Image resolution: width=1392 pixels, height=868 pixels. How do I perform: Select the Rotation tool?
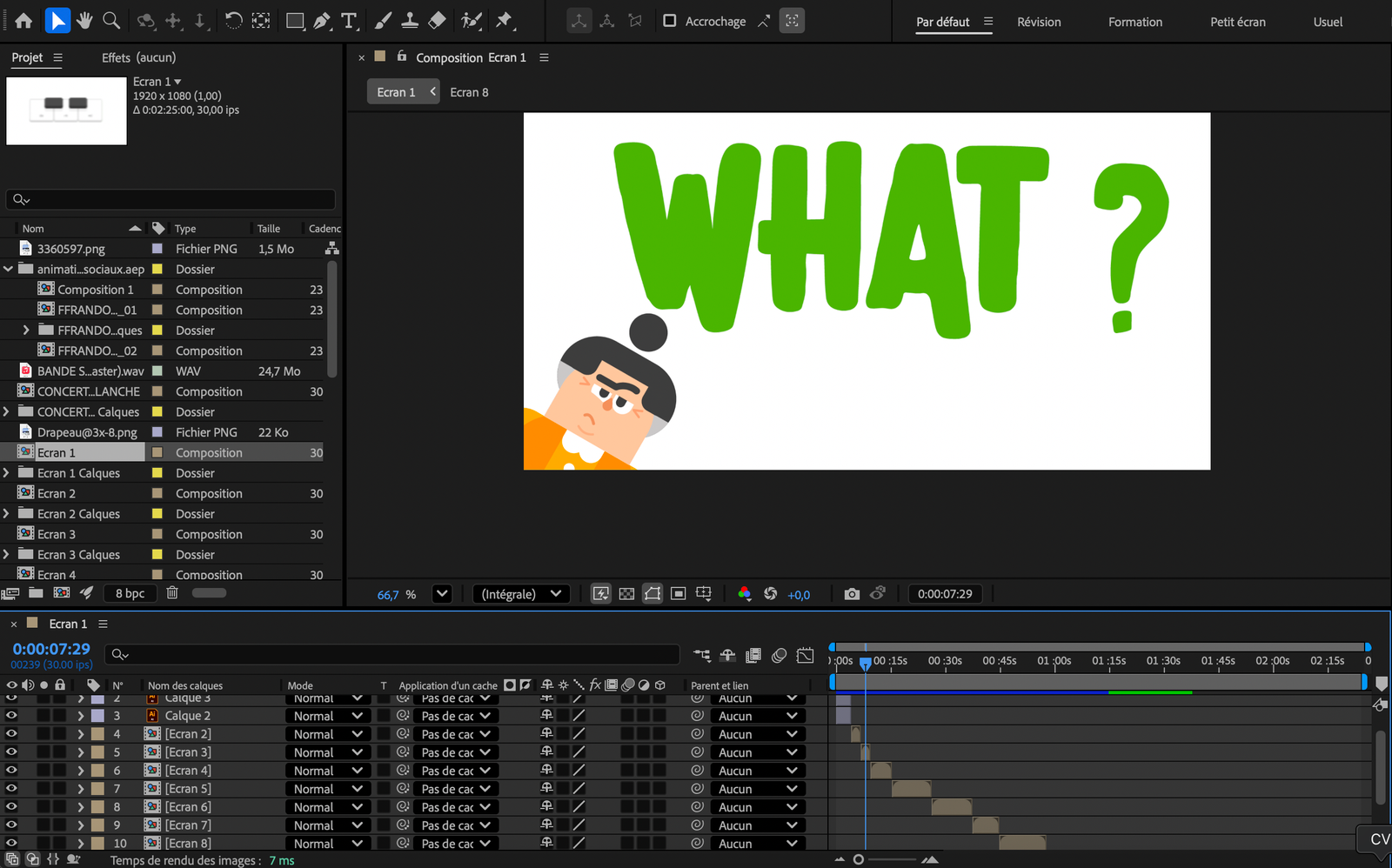[x=233, y=21]
